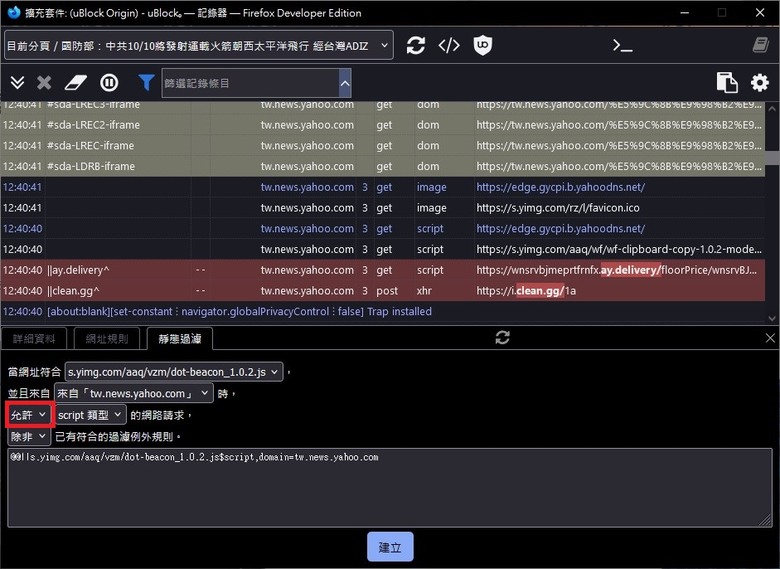
Task: Copy log to clipboard icon
Action: point(727,83)
